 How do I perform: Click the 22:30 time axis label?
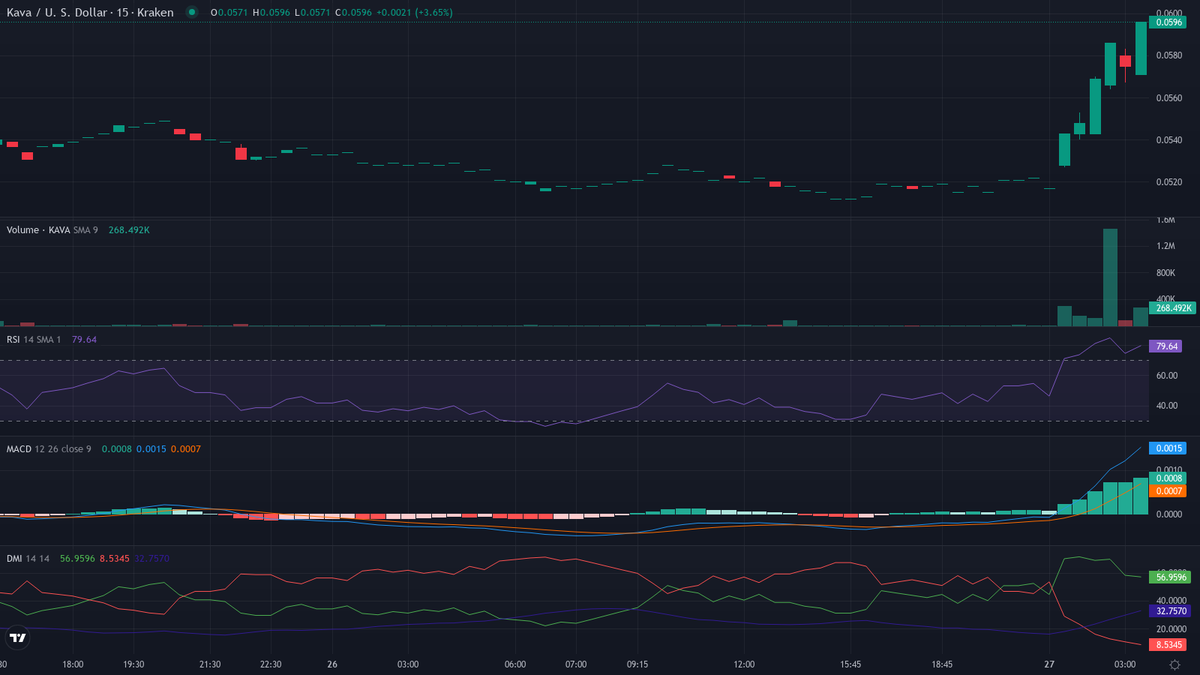click(270, 664)
